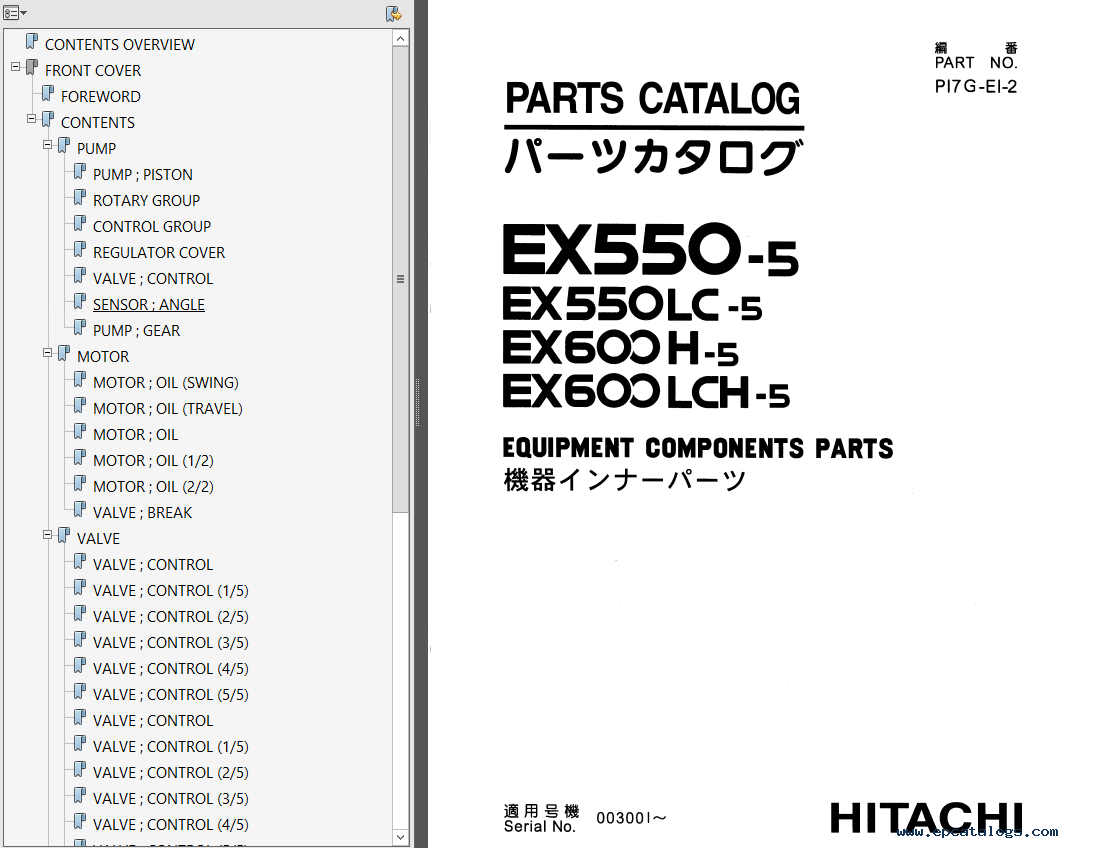The width and height of the screenshot is (1109, 848).
Task: Click the HITACHI logo on the page
Action: [927, 818]
